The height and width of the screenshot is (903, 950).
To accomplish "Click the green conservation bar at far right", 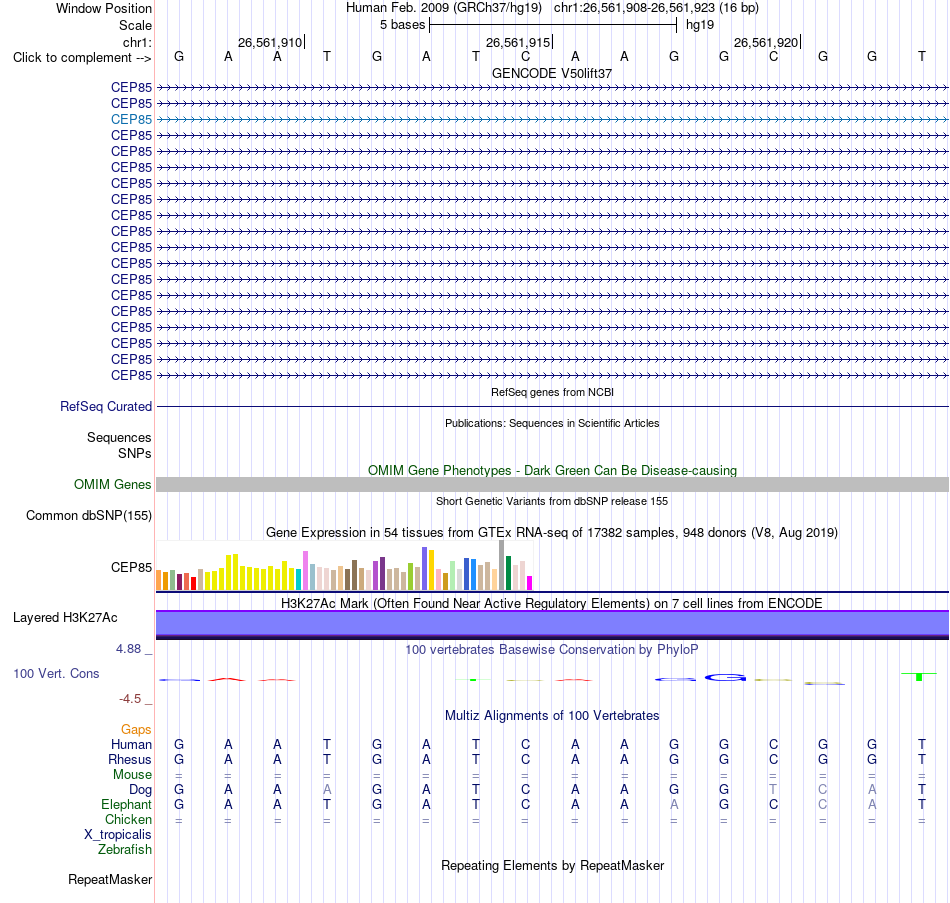I will (919, 676).
